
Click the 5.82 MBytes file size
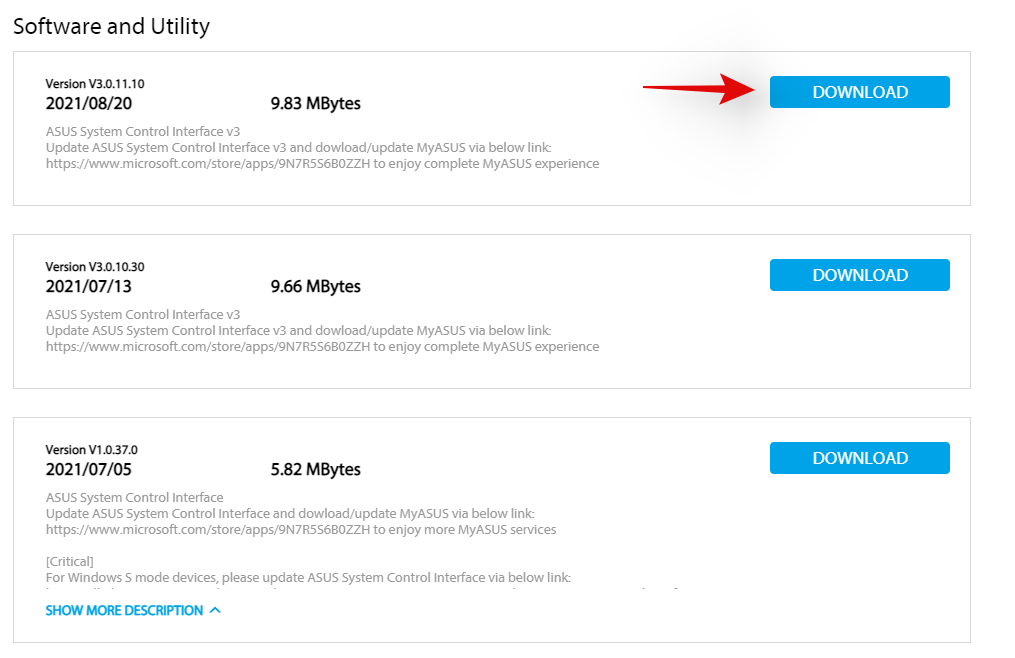315,469
